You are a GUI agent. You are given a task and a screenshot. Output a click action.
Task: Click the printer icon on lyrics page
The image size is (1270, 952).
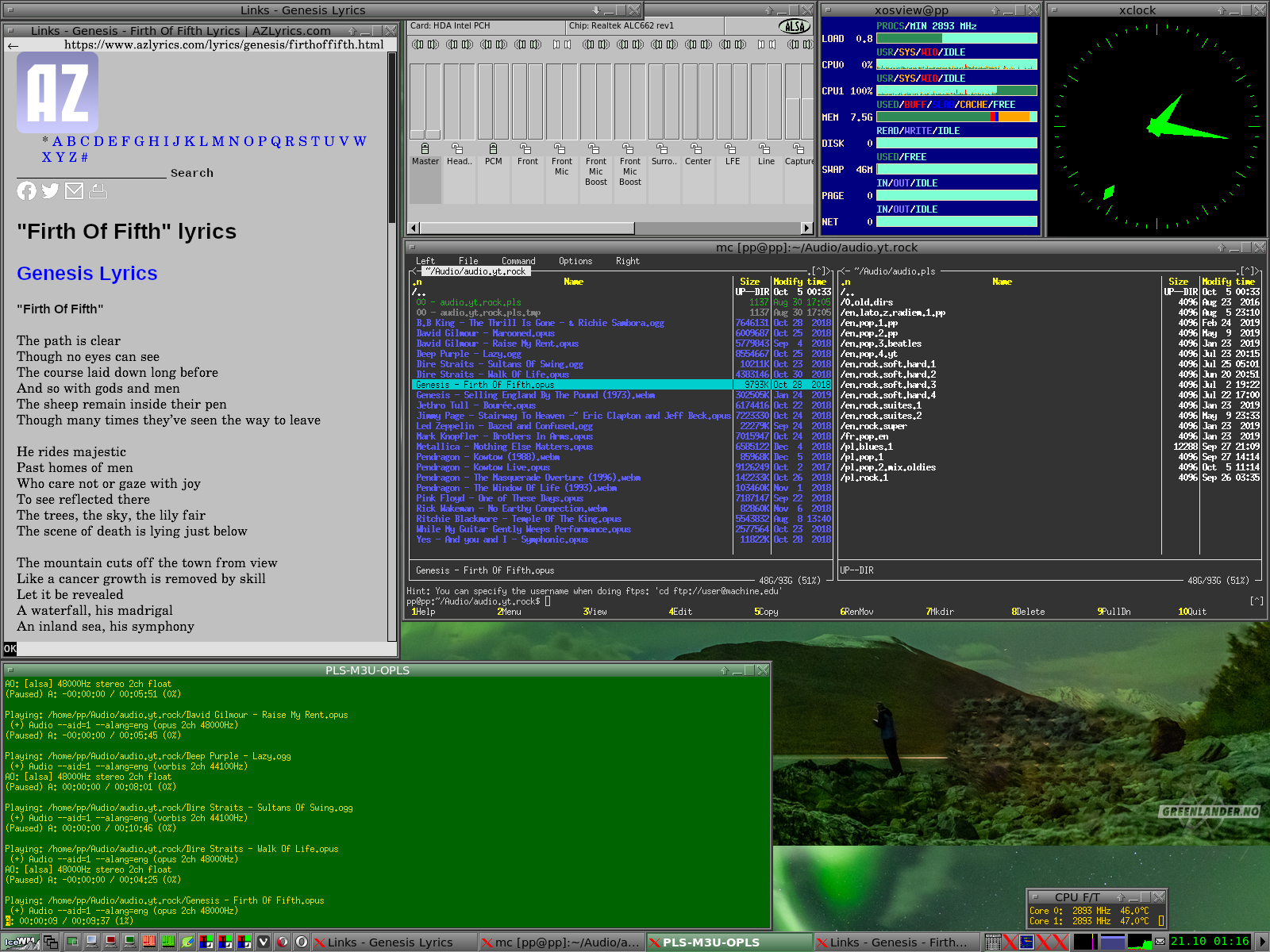click(98, 191)
